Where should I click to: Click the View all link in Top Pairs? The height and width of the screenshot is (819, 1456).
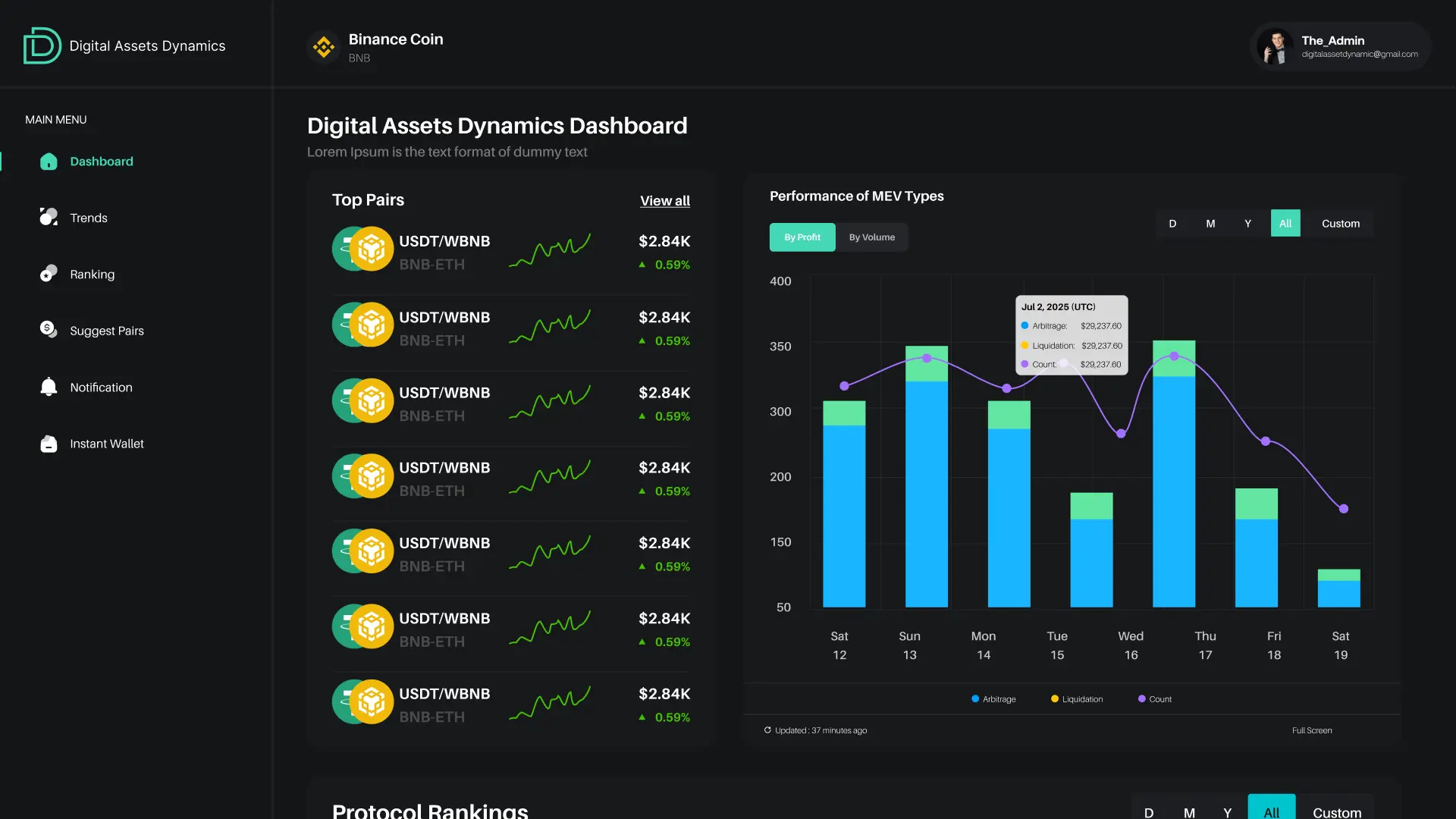[664, 200]
